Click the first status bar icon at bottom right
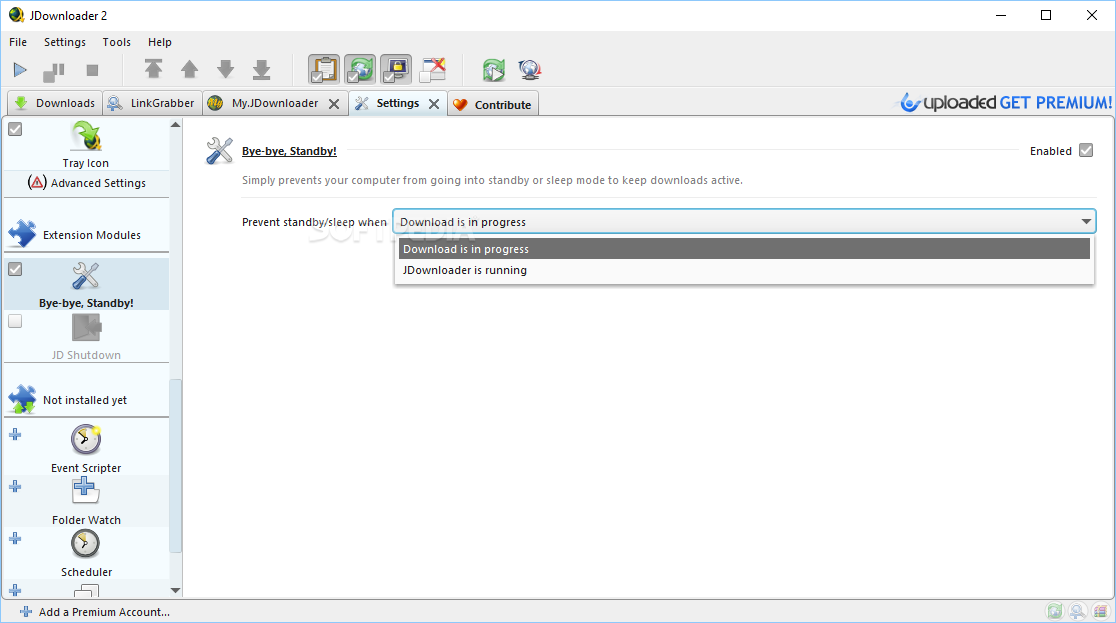The image size is (1116, 623). (1054, 611)
